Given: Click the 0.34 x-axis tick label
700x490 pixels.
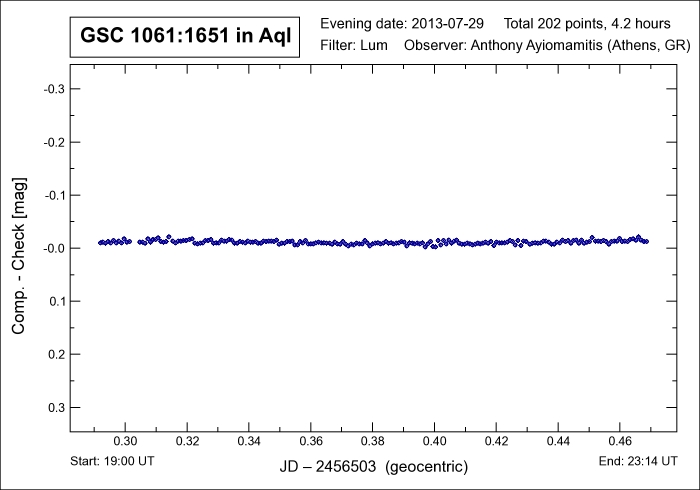Looking at the screenshot, I should [249, 440].
